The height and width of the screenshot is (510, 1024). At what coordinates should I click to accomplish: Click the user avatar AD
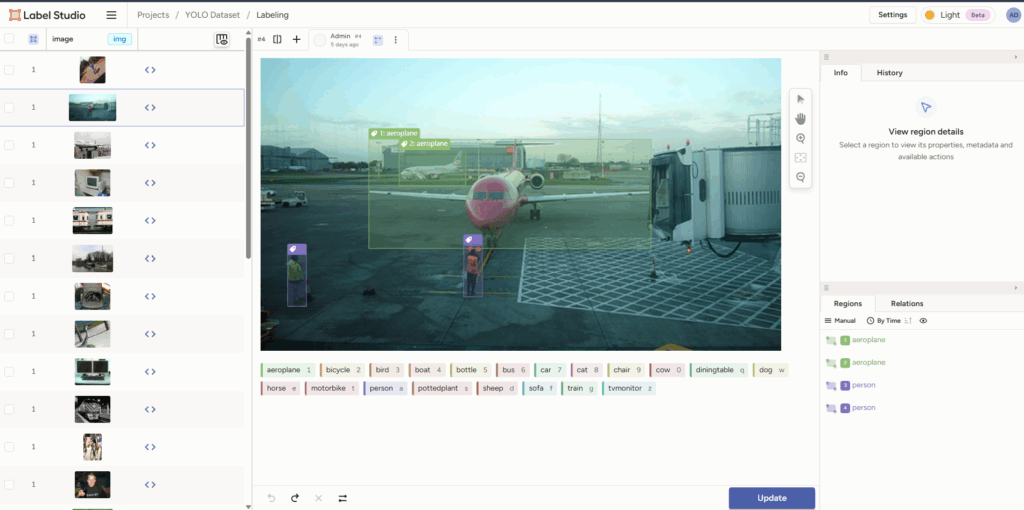[1013, 15]
